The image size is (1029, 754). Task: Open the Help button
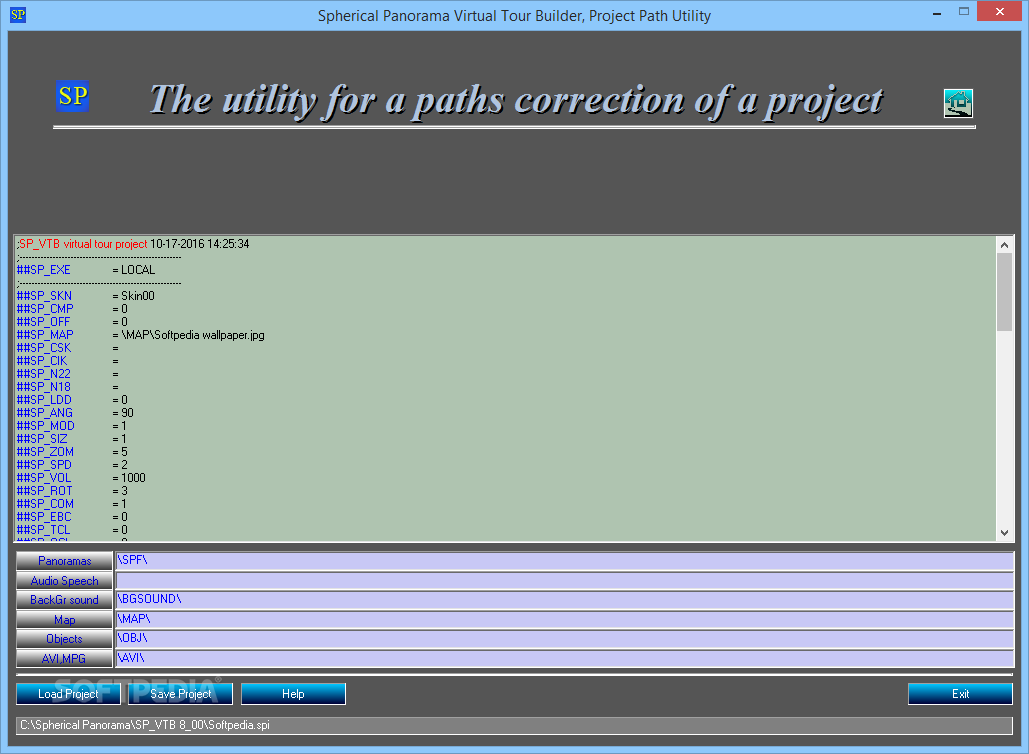click(293, 694)
